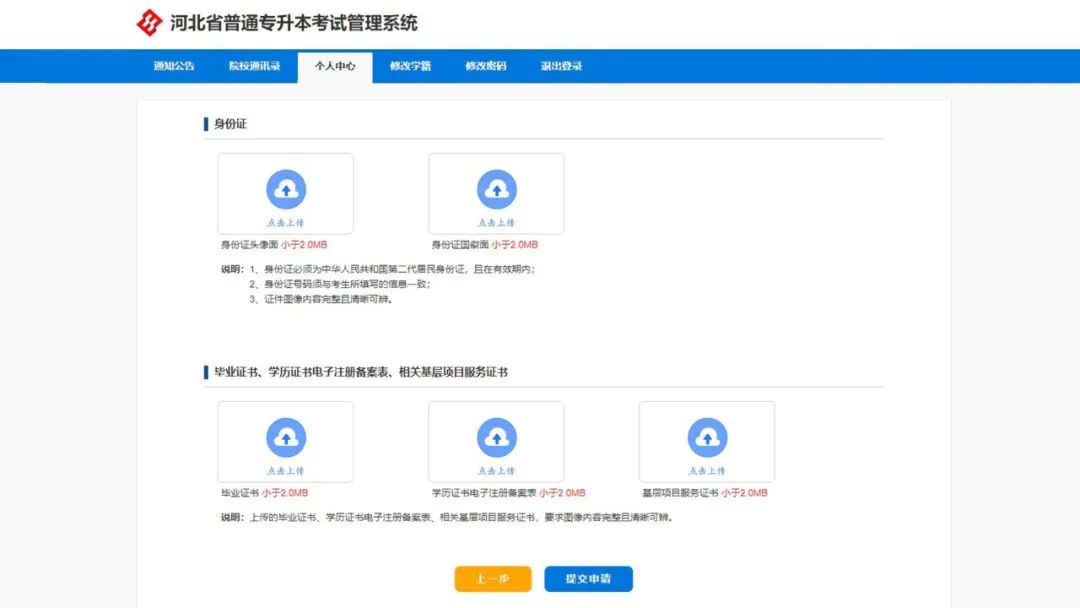The image size is (1080, 608).
Task: Click the dashed upload box for 学历证书电子注册备案表
Action: click(x=497, y=441)
